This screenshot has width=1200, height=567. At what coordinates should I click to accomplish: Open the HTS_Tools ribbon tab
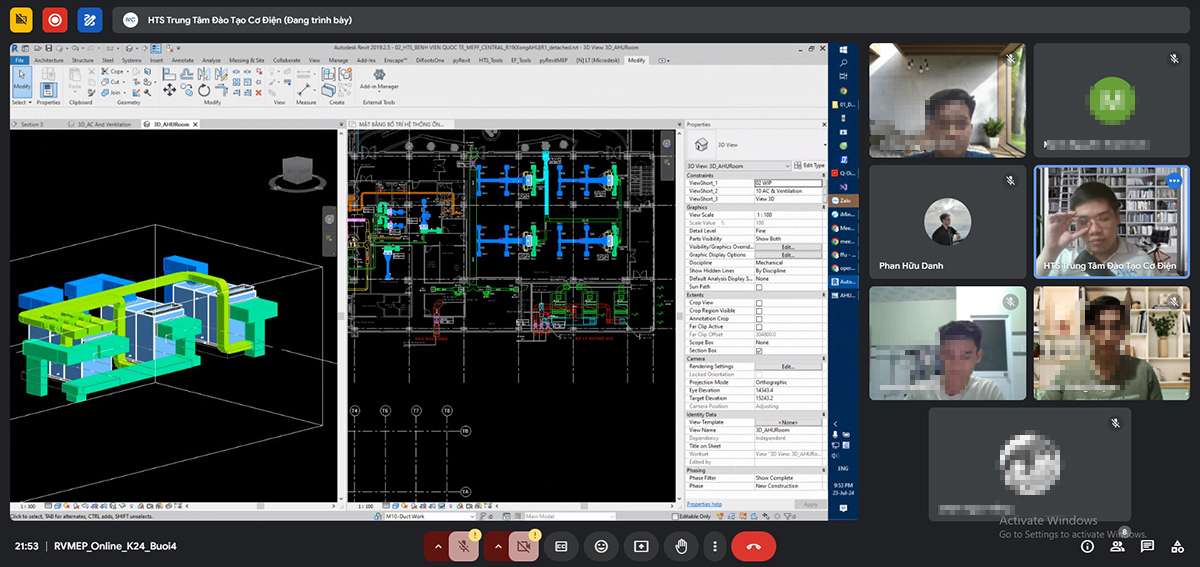[491, 60]
